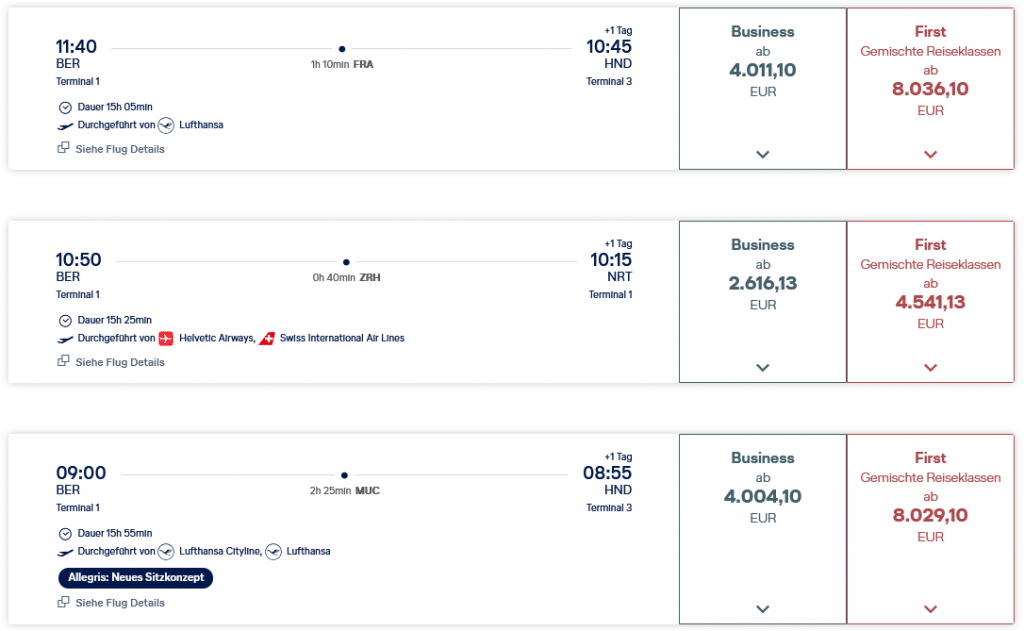Open 'Siehe Flug Details' for 11:40 flight
Viewport: 1024px width, 631px height.
[119, 149]
